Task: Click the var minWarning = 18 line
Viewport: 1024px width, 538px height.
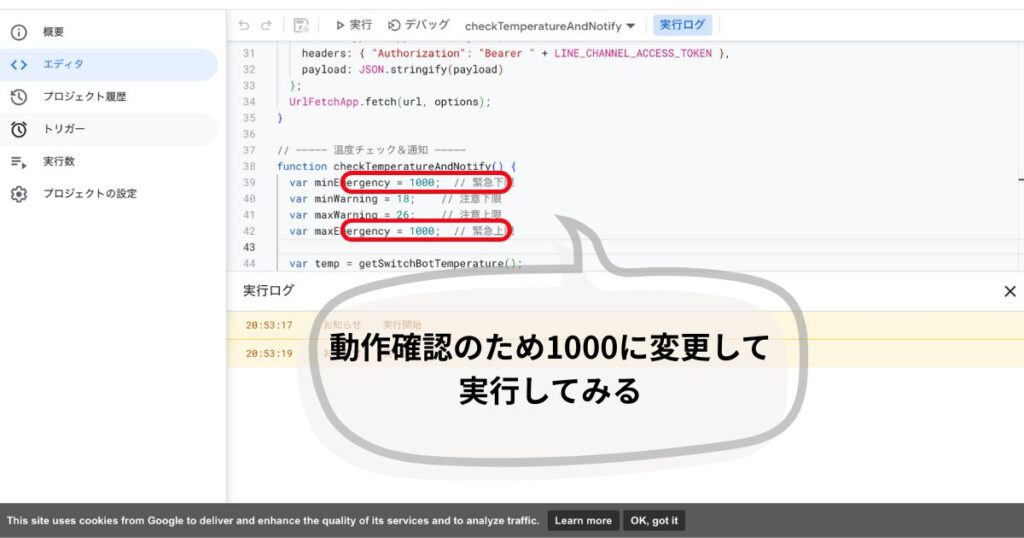Action: tap(395, 198)
